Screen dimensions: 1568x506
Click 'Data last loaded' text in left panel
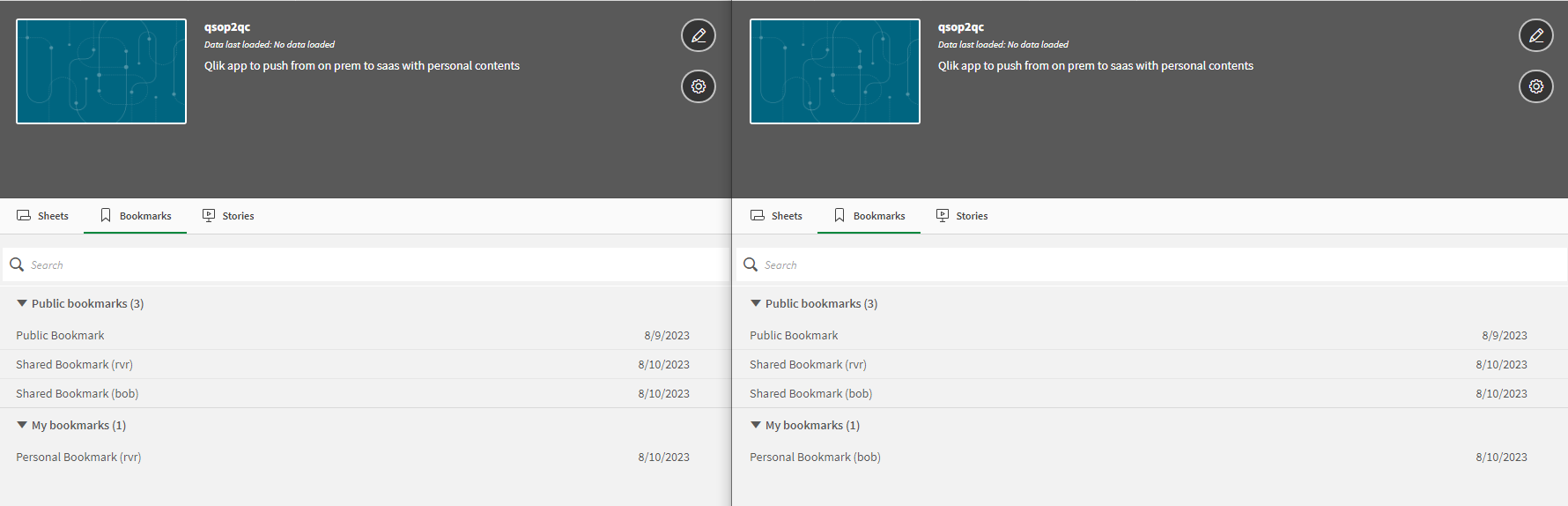point(270,44)
